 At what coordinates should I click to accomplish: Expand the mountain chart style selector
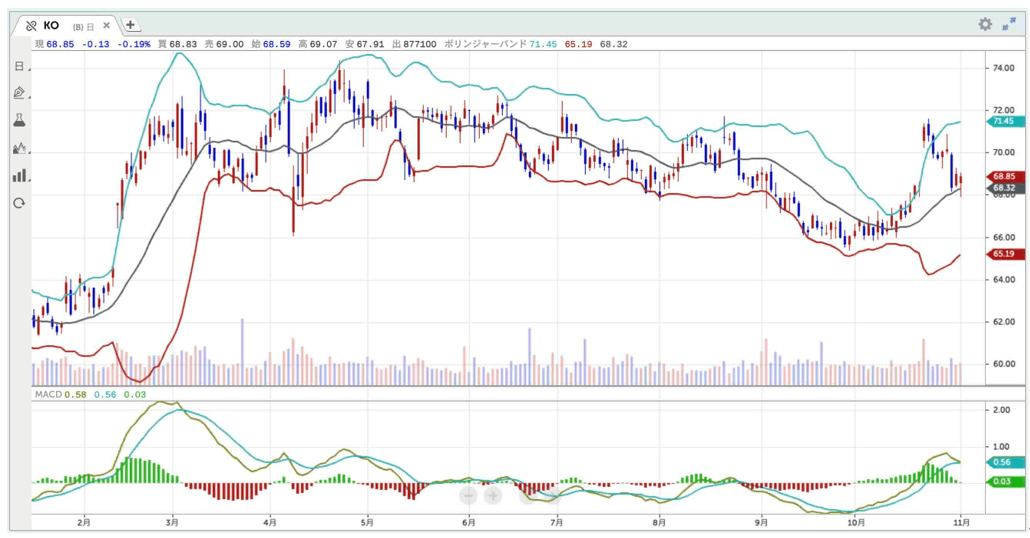click(19, 148)
